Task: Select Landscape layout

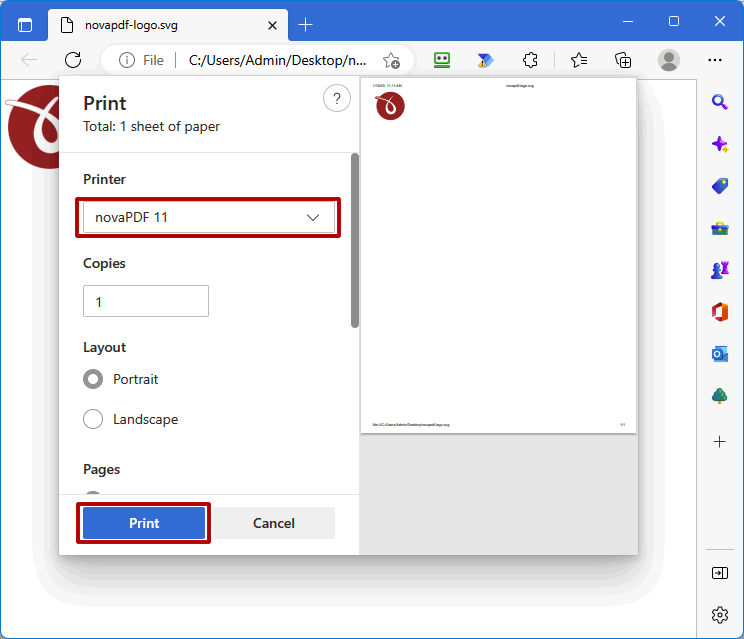Action: [x=93, y=419]
